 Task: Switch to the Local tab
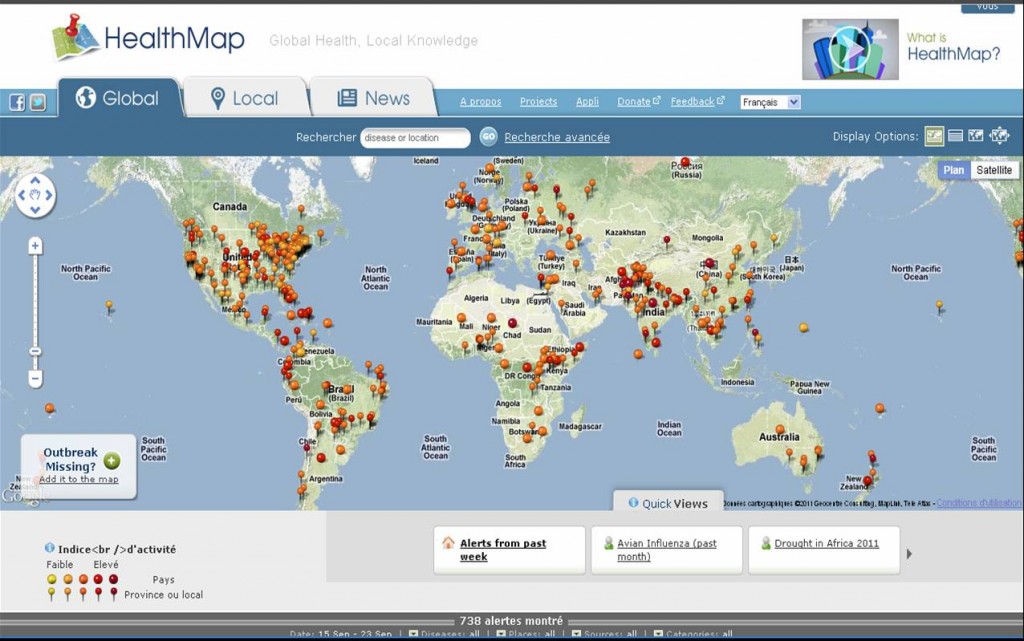246,97
